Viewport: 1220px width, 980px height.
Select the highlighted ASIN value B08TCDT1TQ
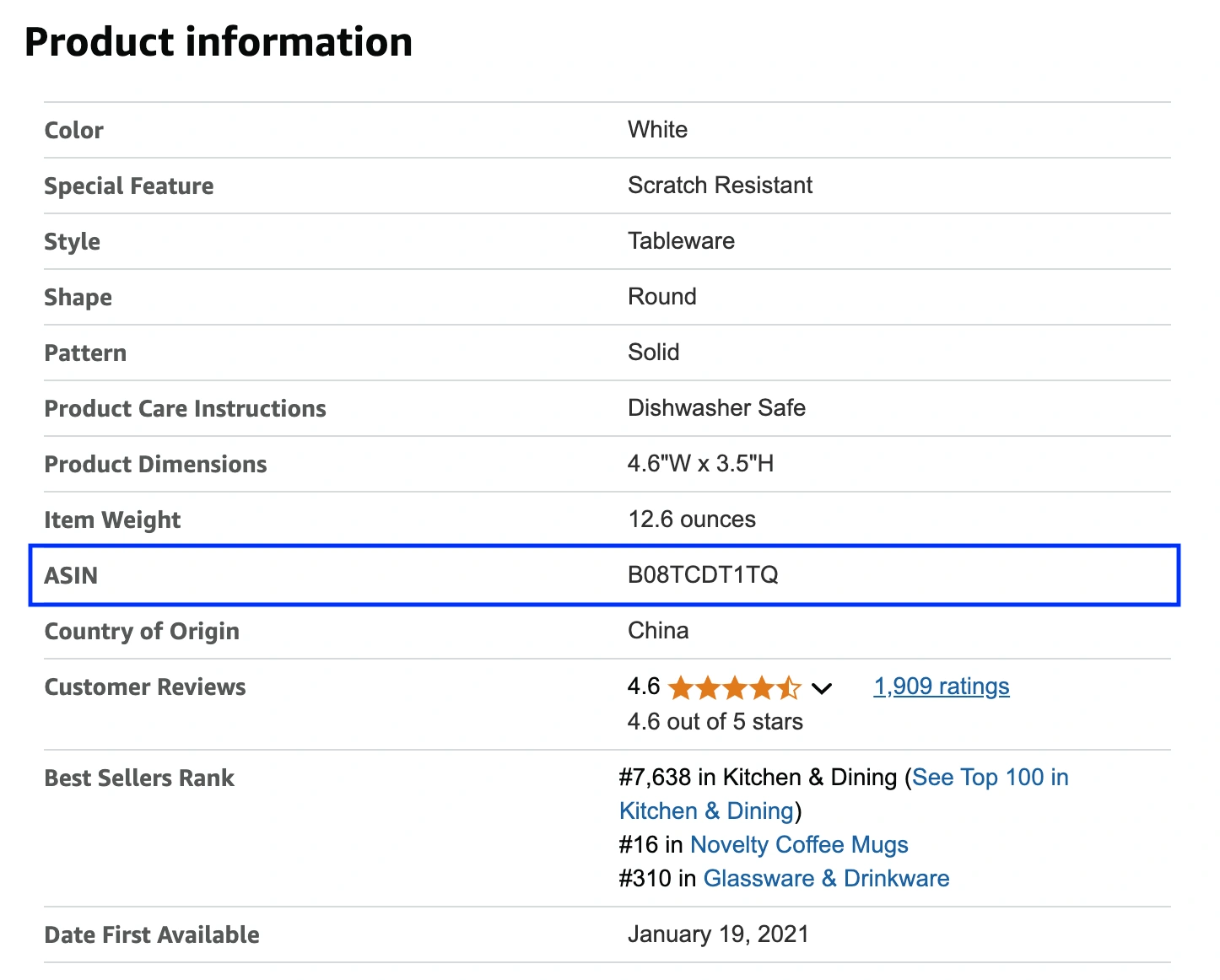[704, 575]
